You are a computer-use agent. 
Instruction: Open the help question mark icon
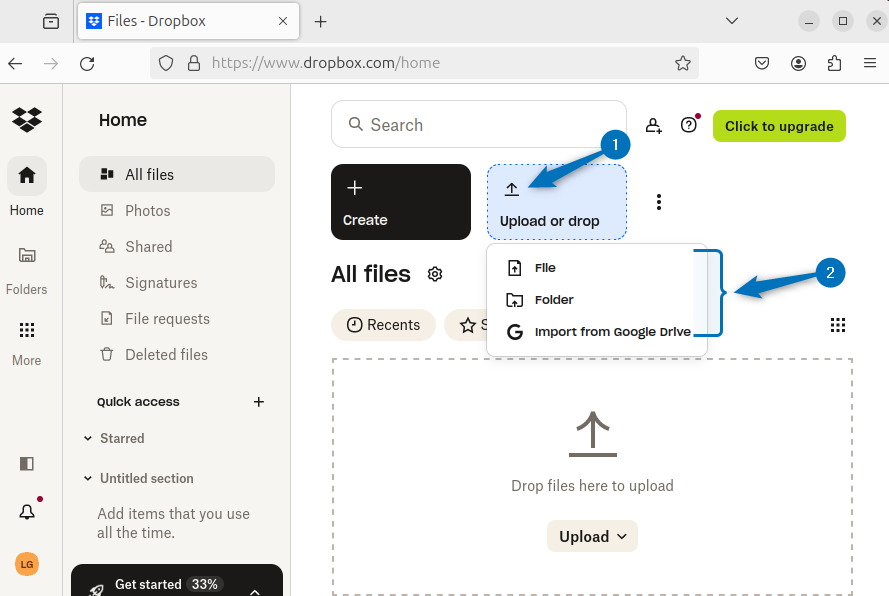(688, 126)
